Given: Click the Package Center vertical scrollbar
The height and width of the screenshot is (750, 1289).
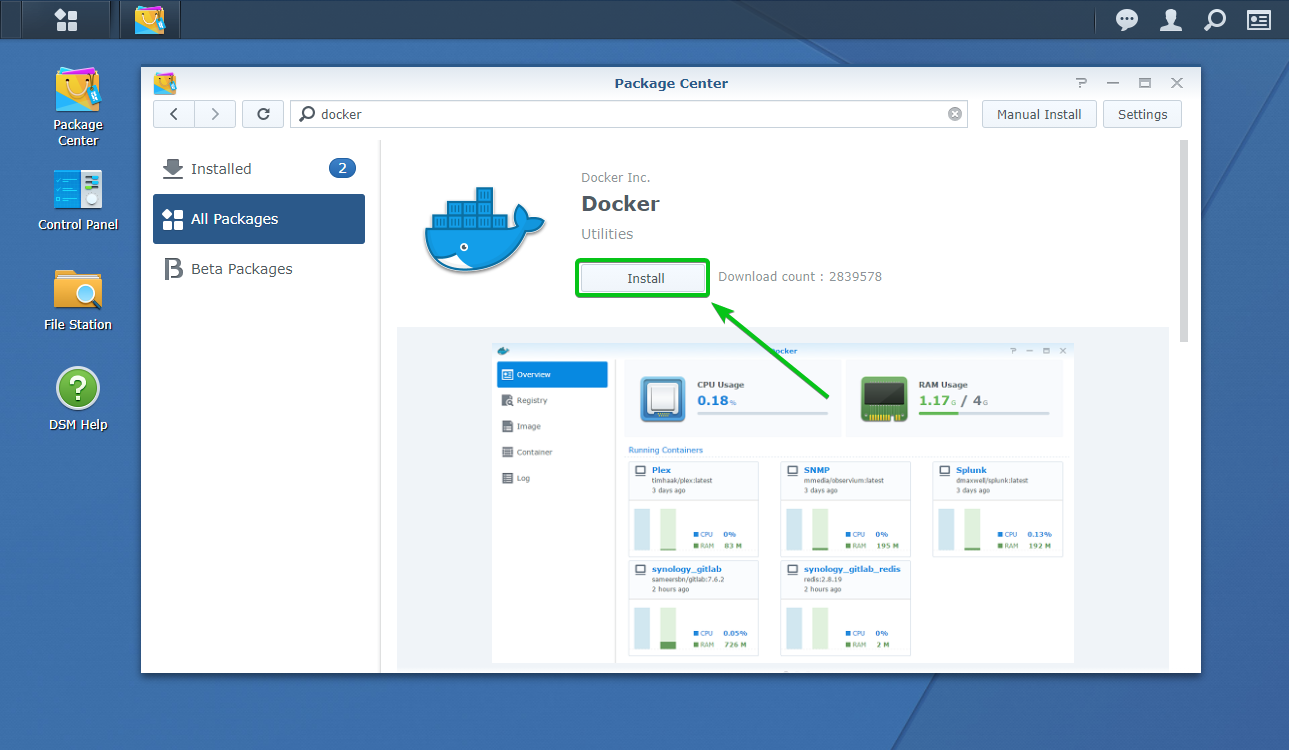Looking at the screenshot, I should coord(1185,240).
